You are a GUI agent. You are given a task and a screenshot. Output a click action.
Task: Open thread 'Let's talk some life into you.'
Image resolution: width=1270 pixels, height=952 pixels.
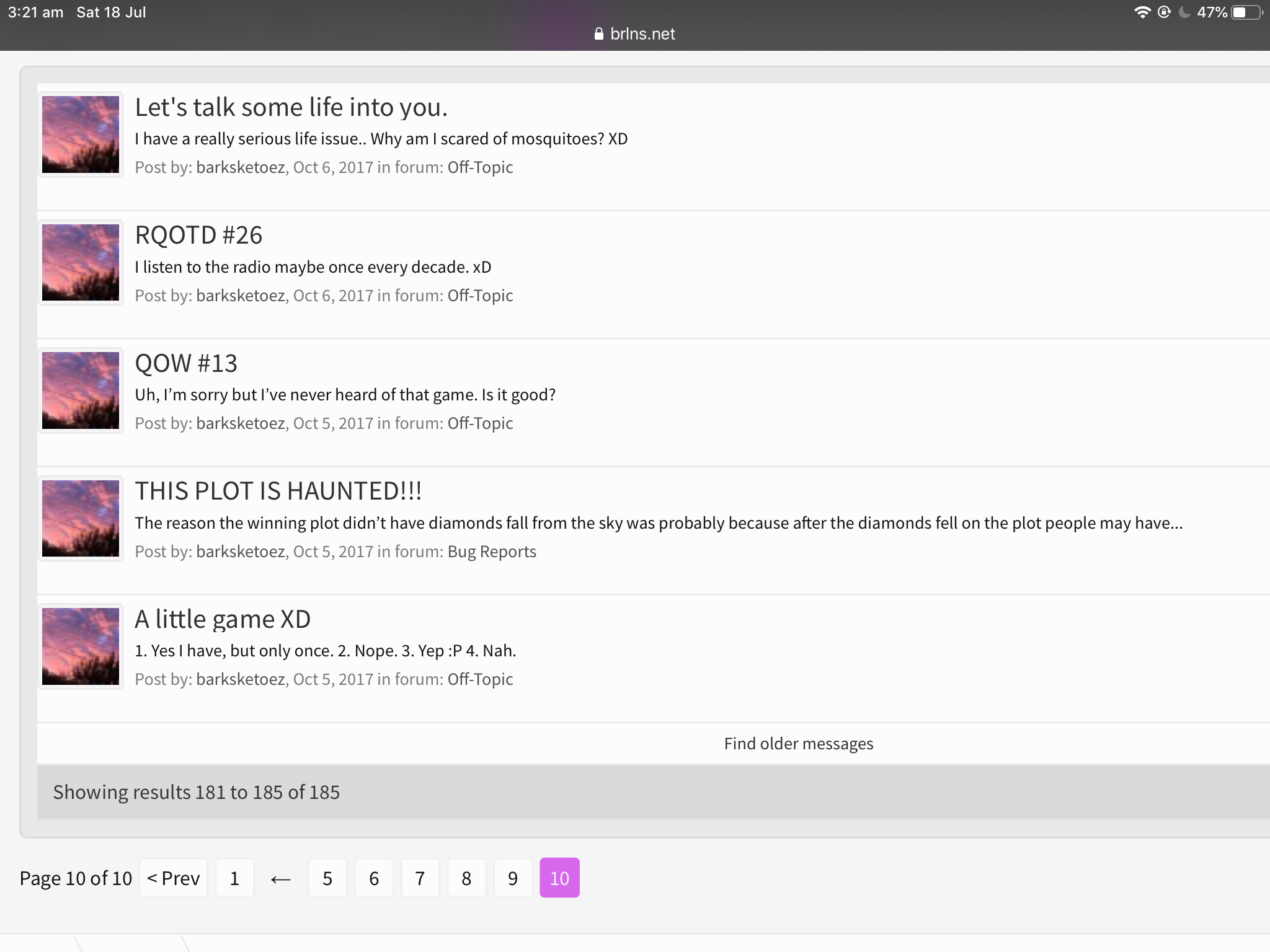click(x=291, y=107)
